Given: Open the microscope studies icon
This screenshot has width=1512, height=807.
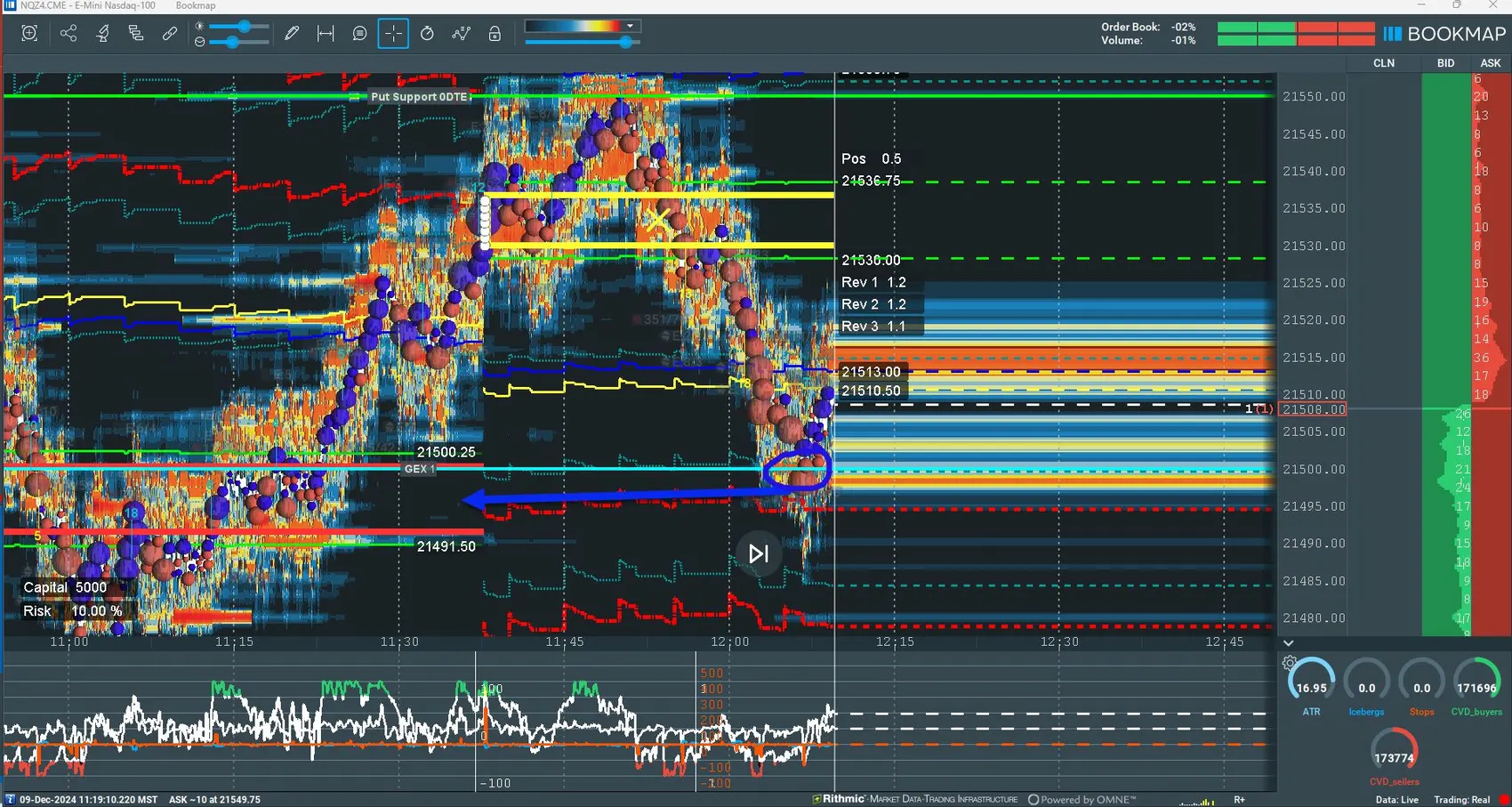Looking at the screenshot, I should pyautogui.click(x=102, y=34).
